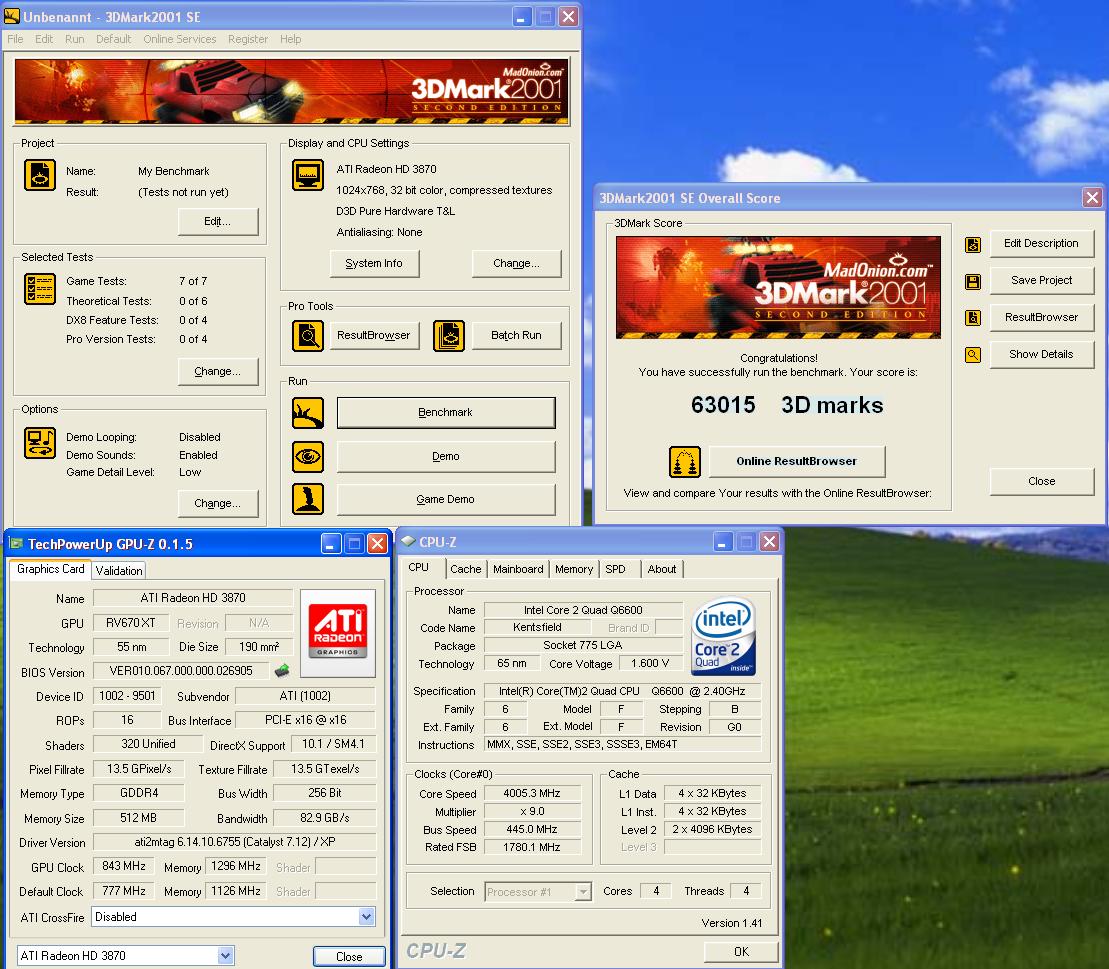The width and height of the screenshot is (1109, 969).
Task: Click the Show Details magnifier icon
Action: coord(973,354)
